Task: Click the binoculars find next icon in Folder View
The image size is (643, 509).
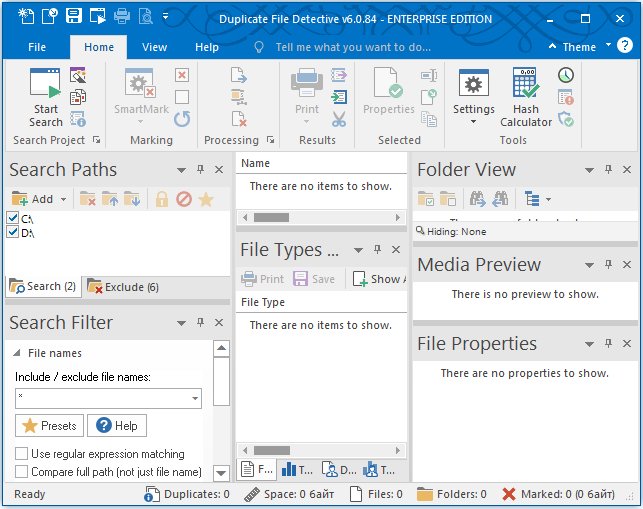Action: pyautogui.click(x=477, y=199)
